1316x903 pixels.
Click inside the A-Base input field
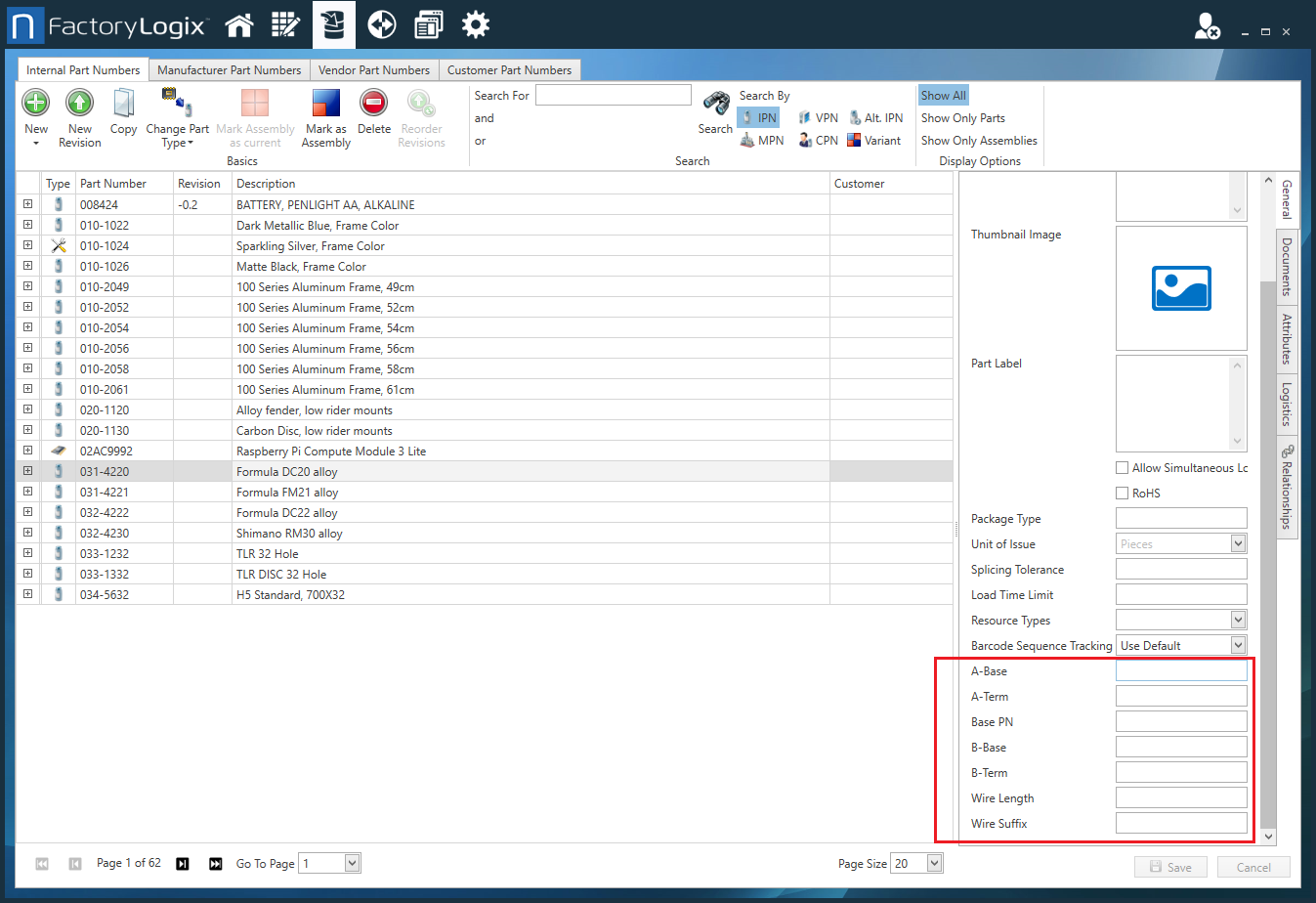click(x=1180, y=670)
